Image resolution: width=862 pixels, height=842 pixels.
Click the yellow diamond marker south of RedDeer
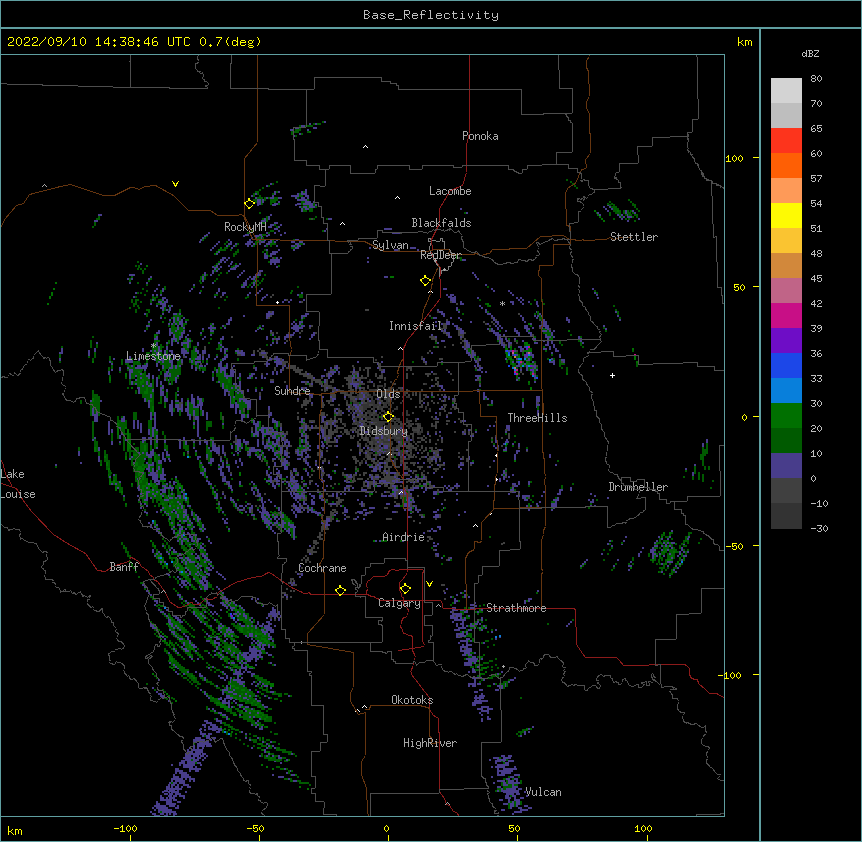[x=426, y=281]
